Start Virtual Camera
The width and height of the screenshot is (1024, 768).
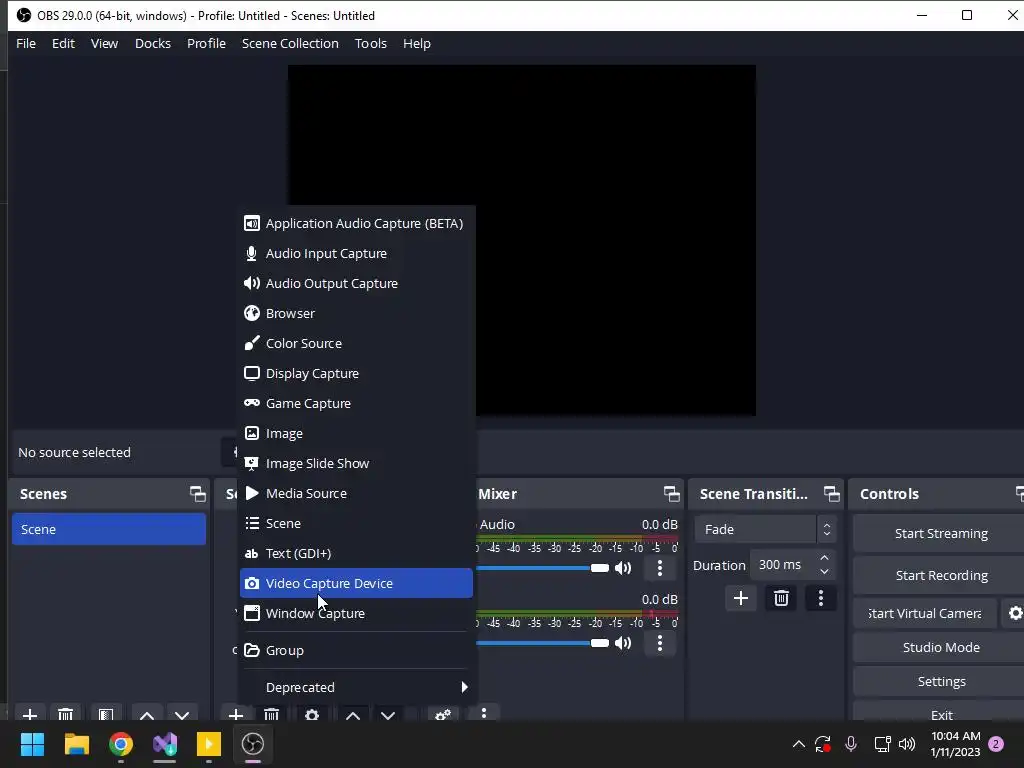tap(925, 613)
